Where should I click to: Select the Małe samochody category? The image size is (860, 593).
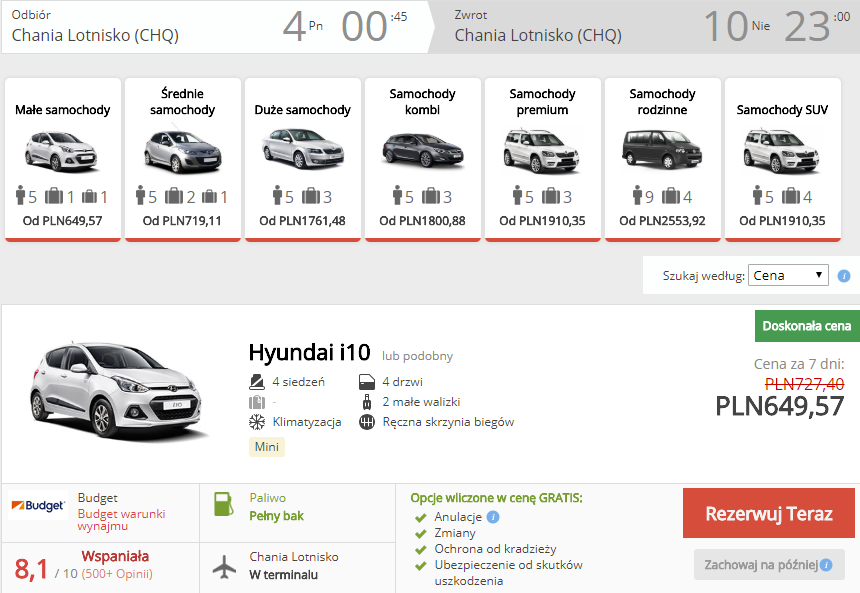pyautogui.click(x=63, y=159)
